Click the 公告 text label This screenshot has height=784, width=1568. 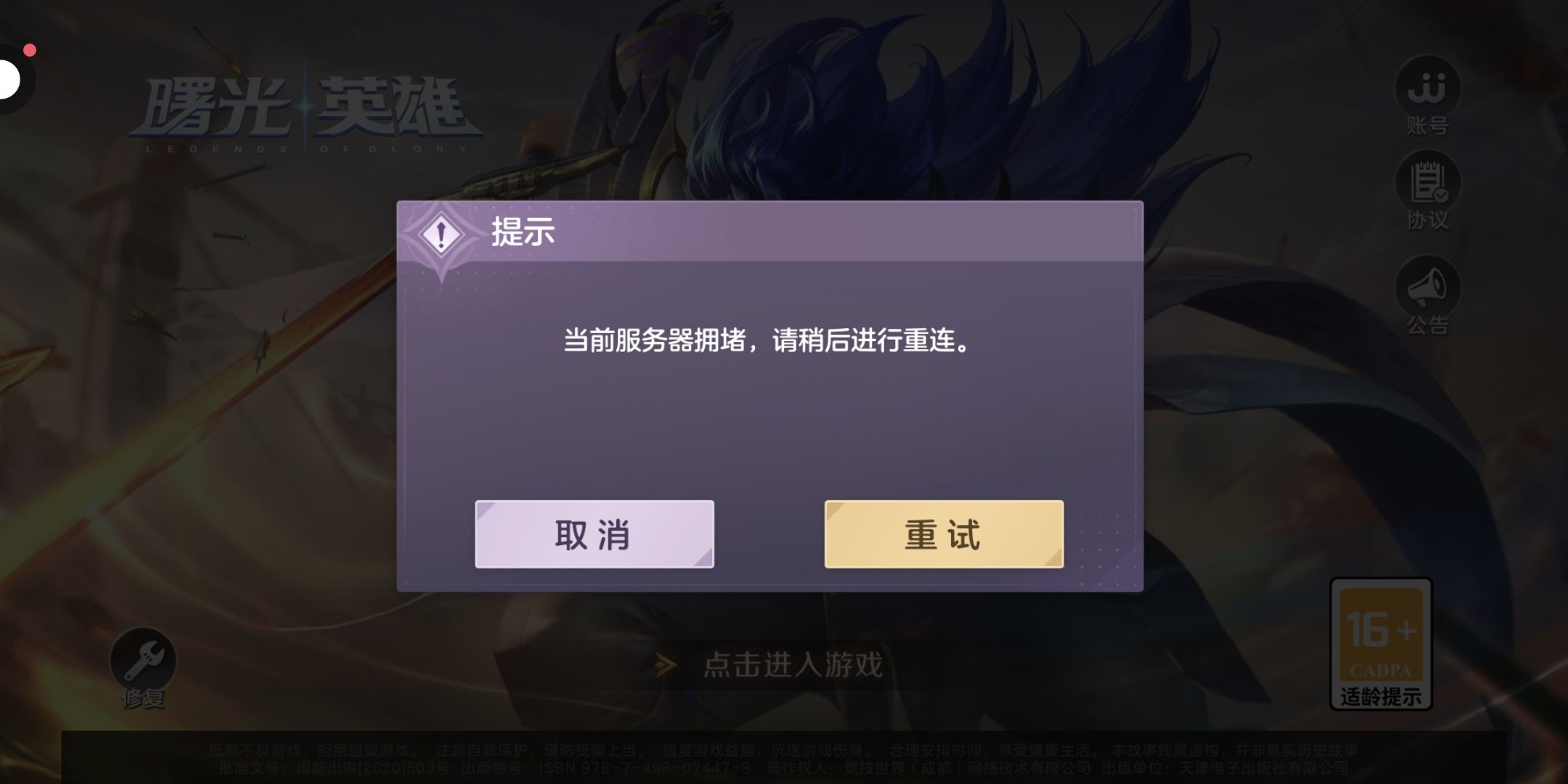pyautogui.click(x=1428, y=325)
